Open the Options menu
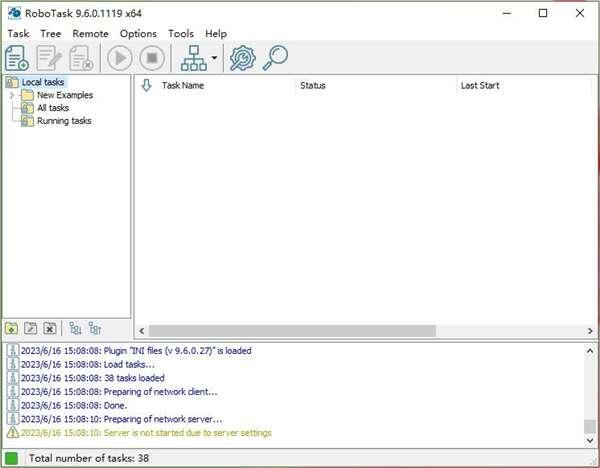 click(x=138, y=33)
